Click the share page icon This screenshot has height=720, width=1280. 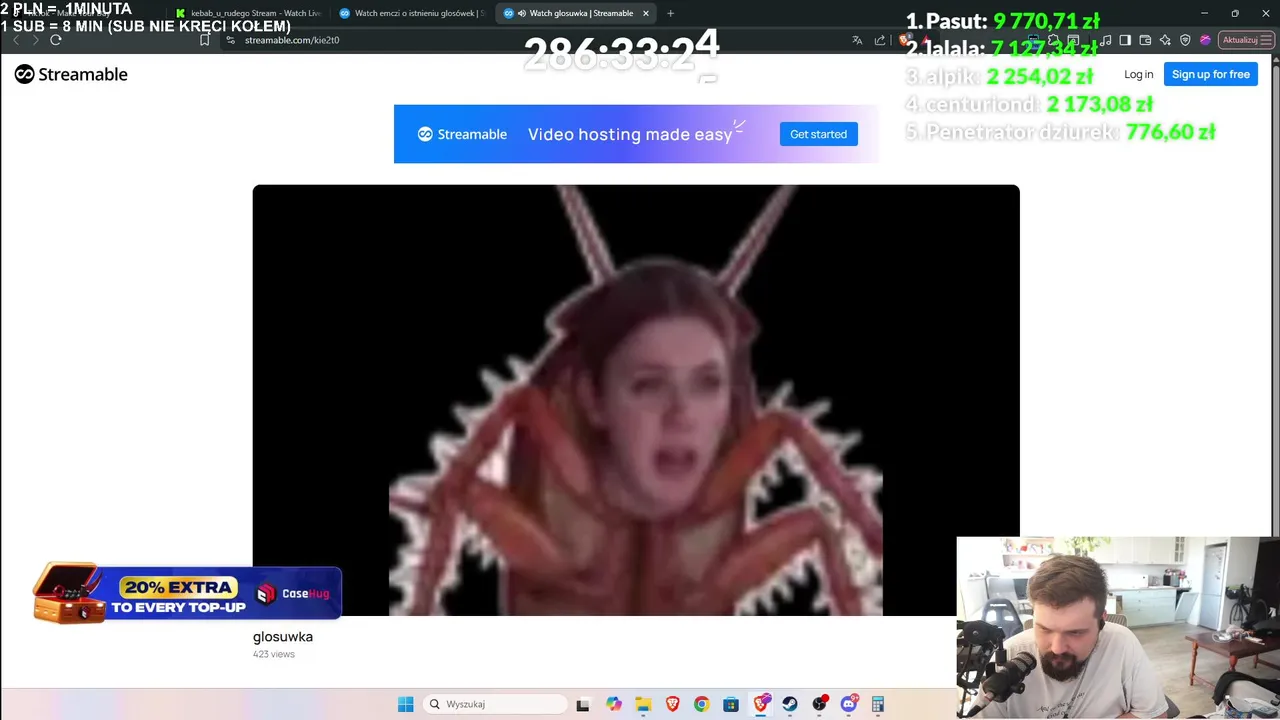[x=880, y=40]
